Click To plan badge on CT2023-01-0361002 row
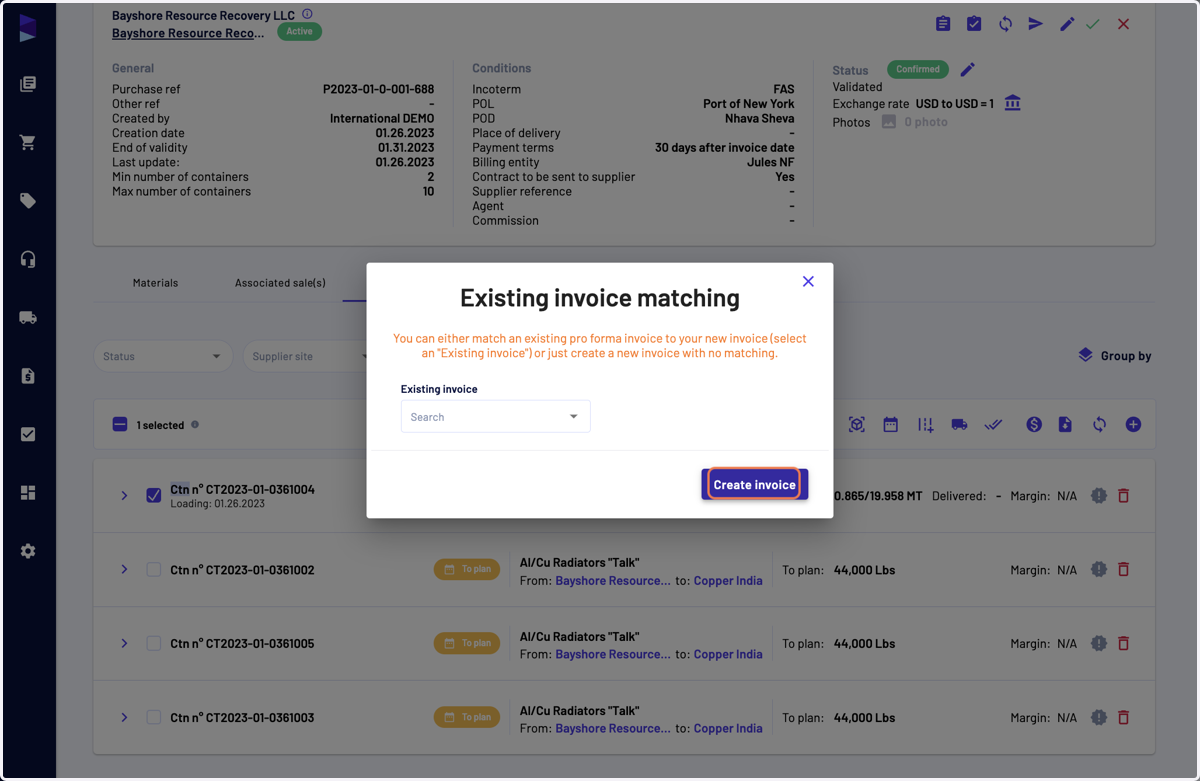The width and height of the screenshot is (1200, 781). tap(467, 569)
